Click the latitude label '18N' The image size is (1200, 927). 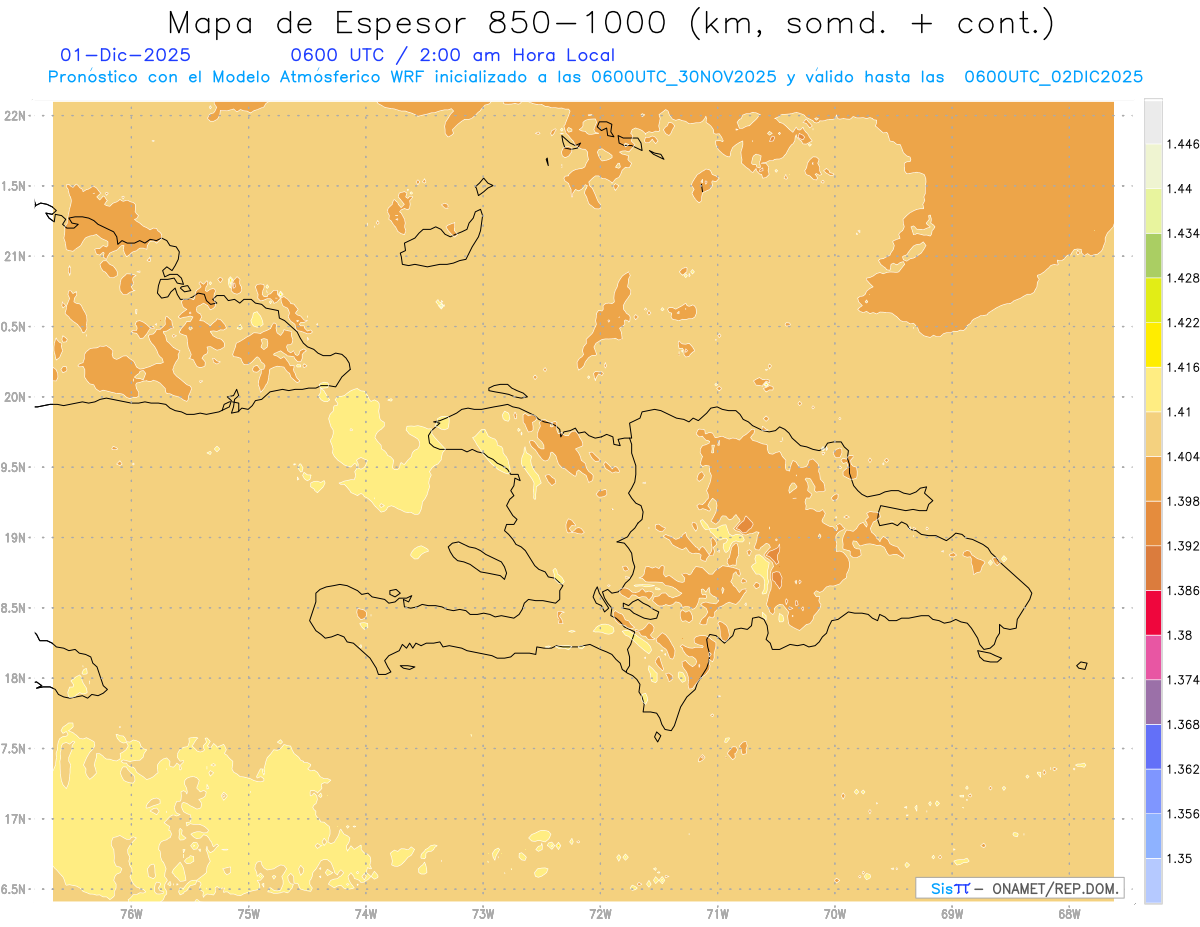(15, 678)
